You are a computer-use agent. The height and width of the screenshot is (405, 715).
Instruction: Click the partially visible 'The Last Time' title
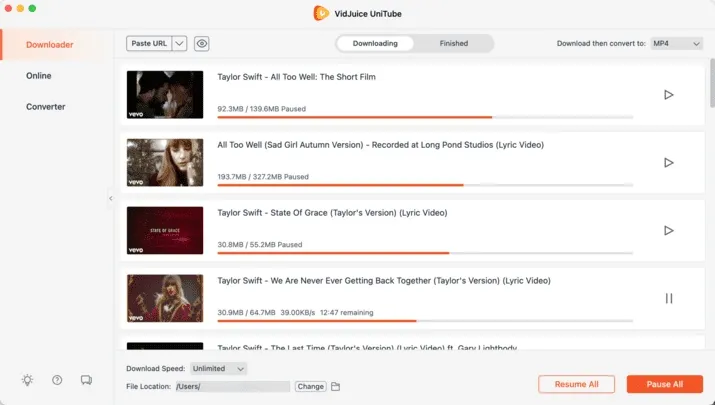(367, 347)
